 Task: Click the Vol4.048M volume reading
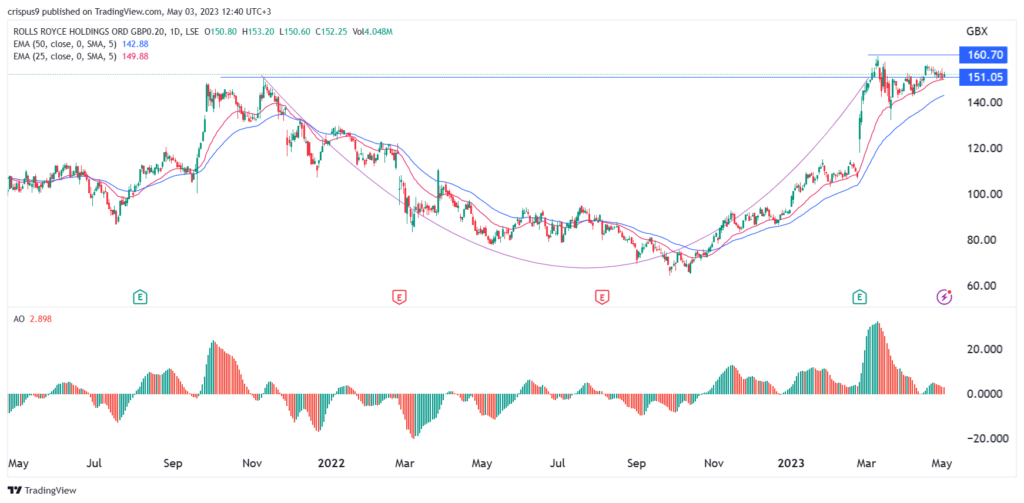click(x=370, y=31)
